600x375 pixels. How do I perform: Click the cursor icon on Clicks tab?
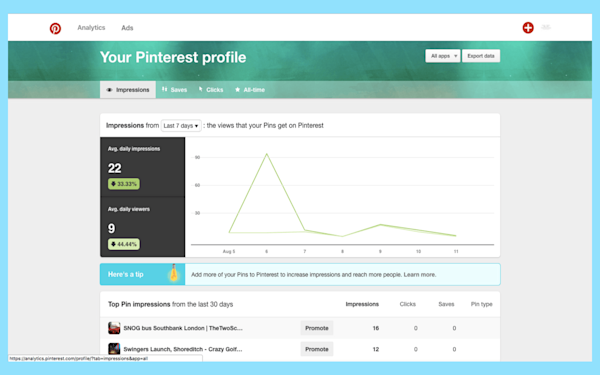200,89
